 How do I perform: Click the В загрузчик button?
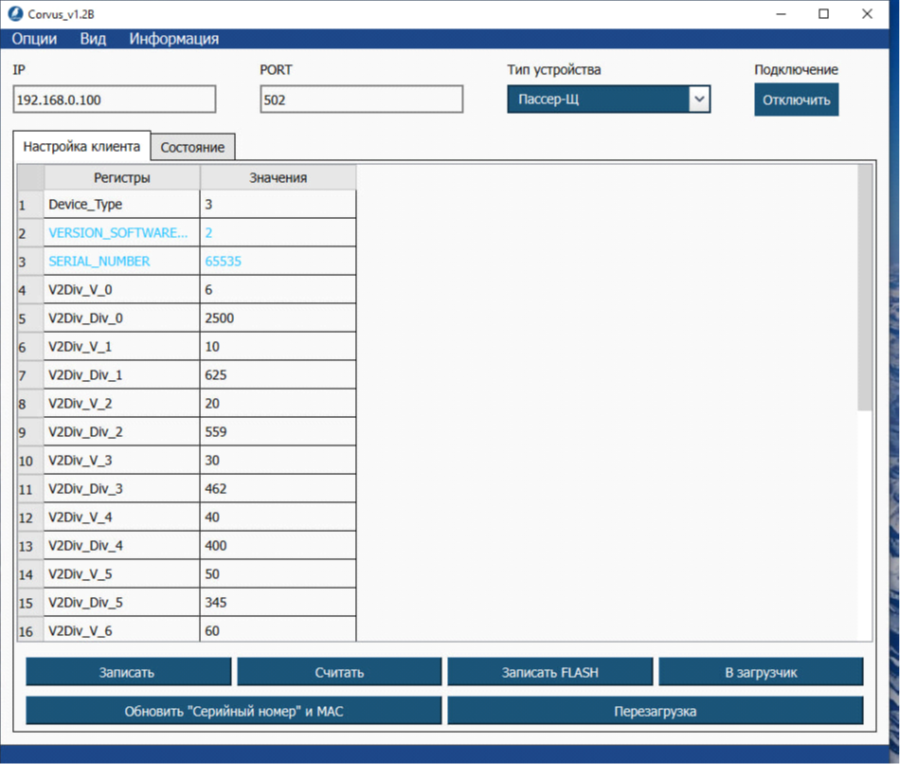(x=761, y=672)
